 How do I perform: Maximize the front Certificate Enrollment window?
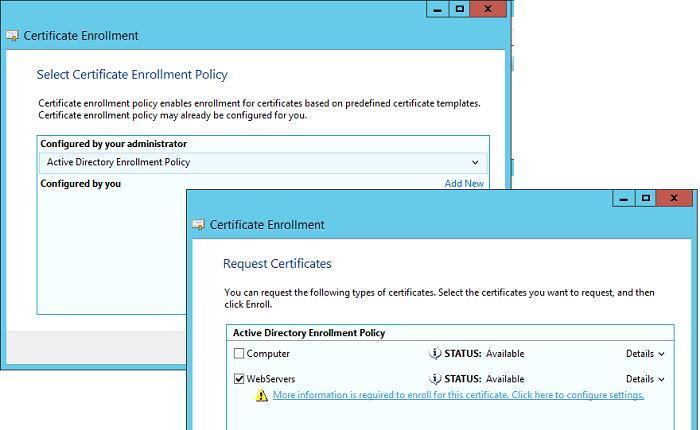[x=646, y=198]
